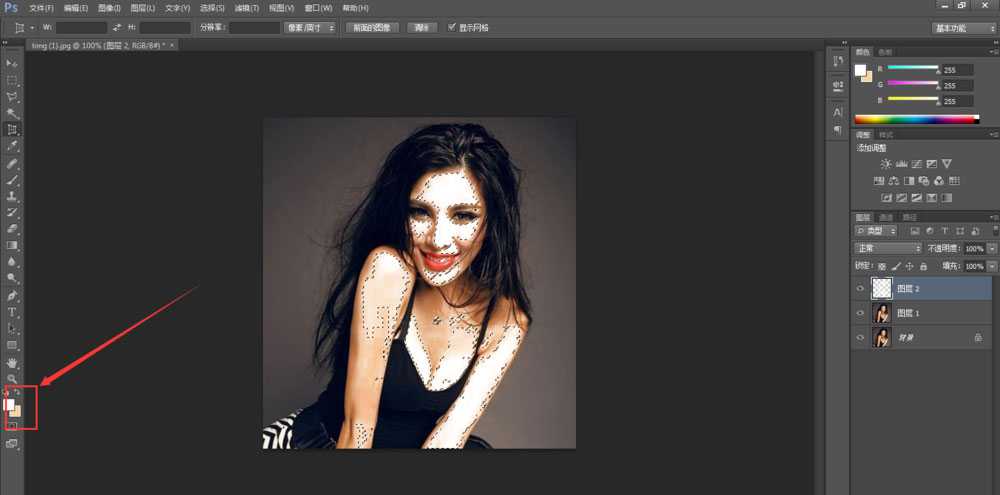
Task: Select the Hand tool
Action: tap(12, 362)
